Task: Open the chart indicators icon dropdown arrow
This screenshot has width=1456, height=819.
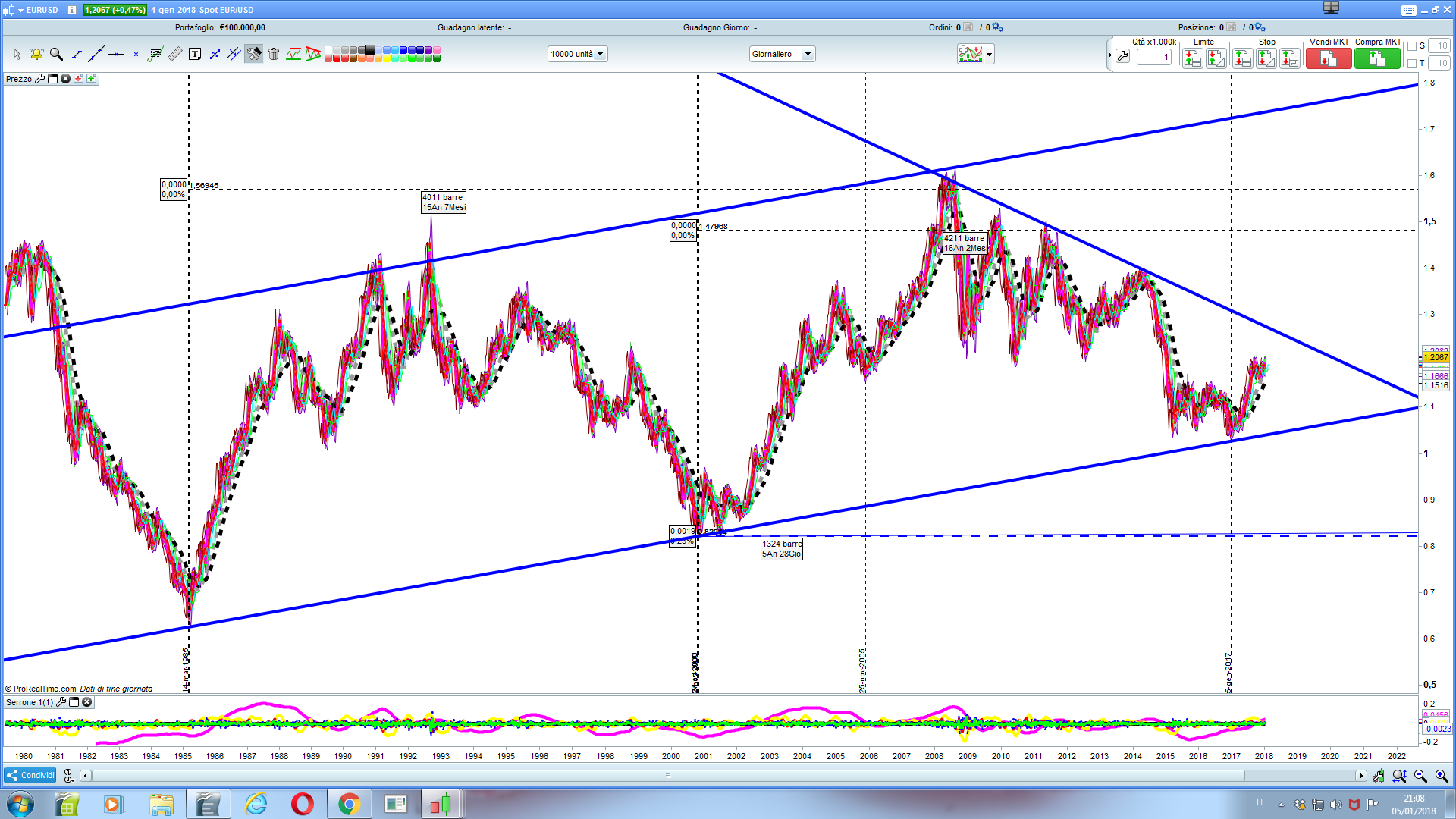Action: point(989,55)
